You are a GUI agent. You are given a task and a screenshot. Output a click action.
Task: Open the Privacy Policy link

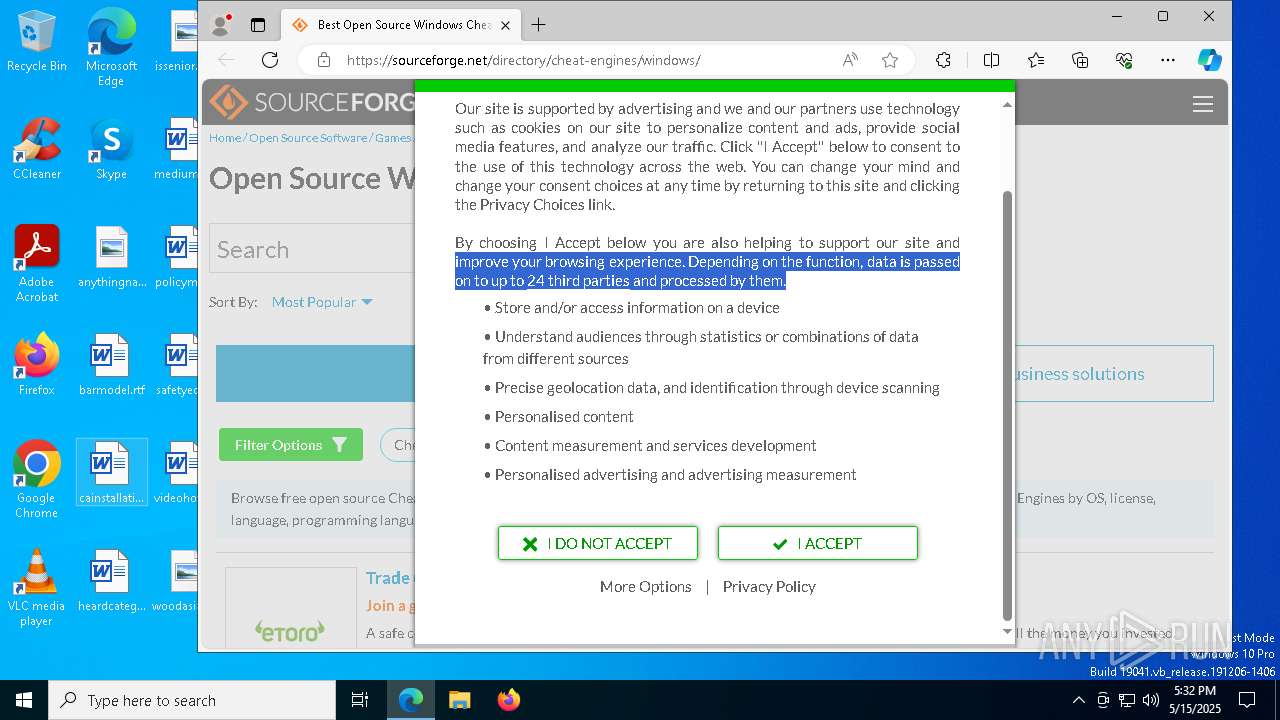click(769, 587)
